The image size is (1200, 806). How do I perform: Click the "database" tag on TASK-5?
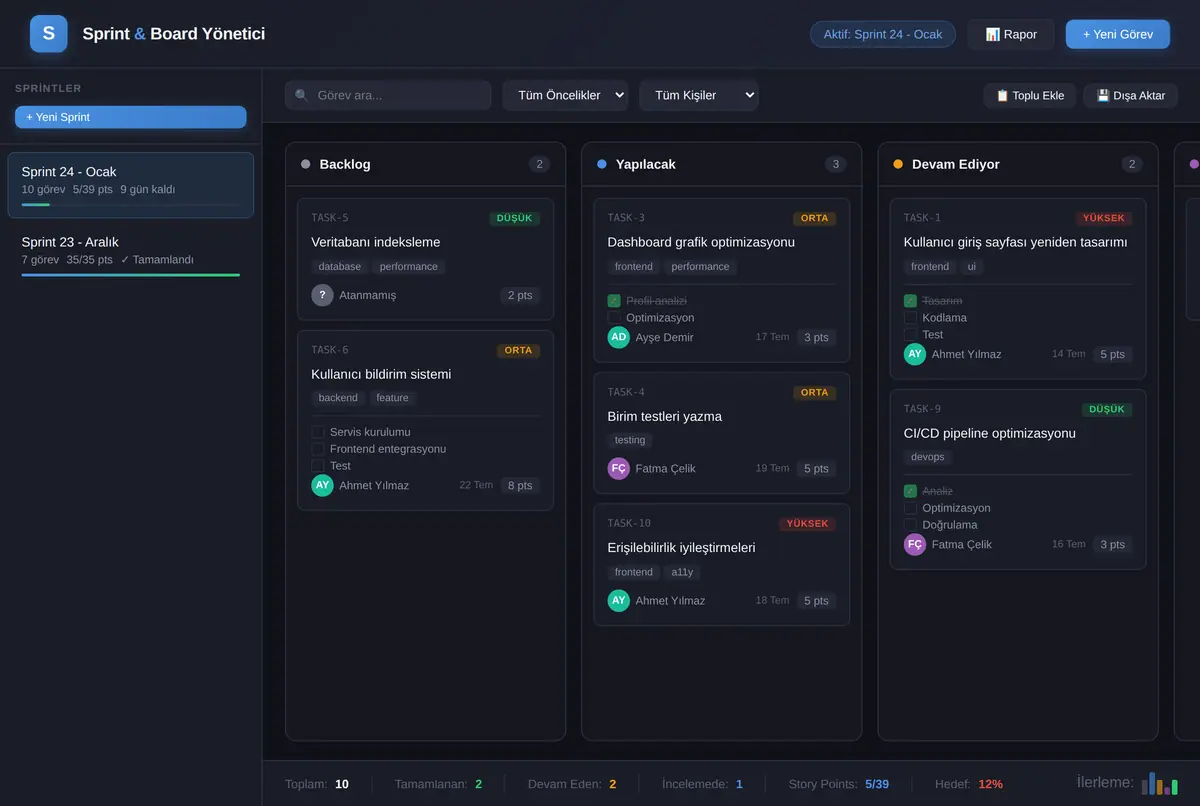(x=340, y=267)
